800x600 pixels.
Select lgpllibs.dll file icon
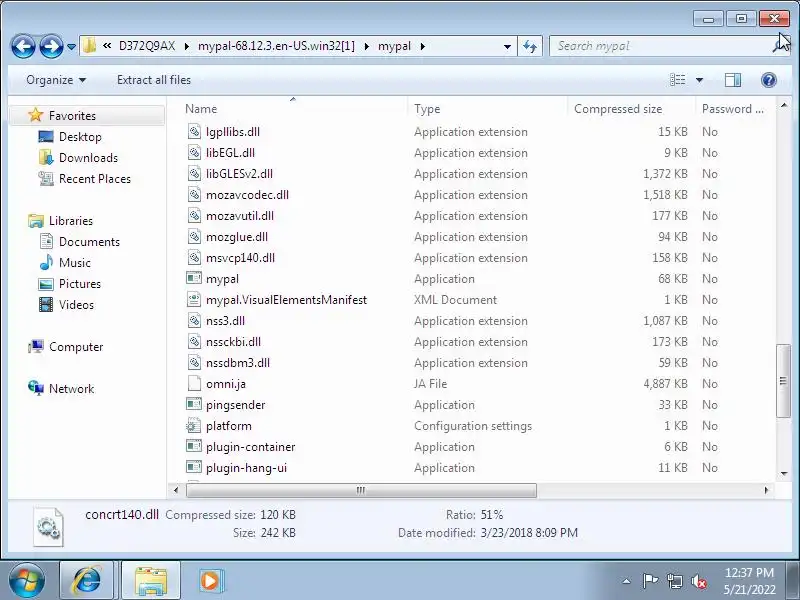(x=194, y=131)
